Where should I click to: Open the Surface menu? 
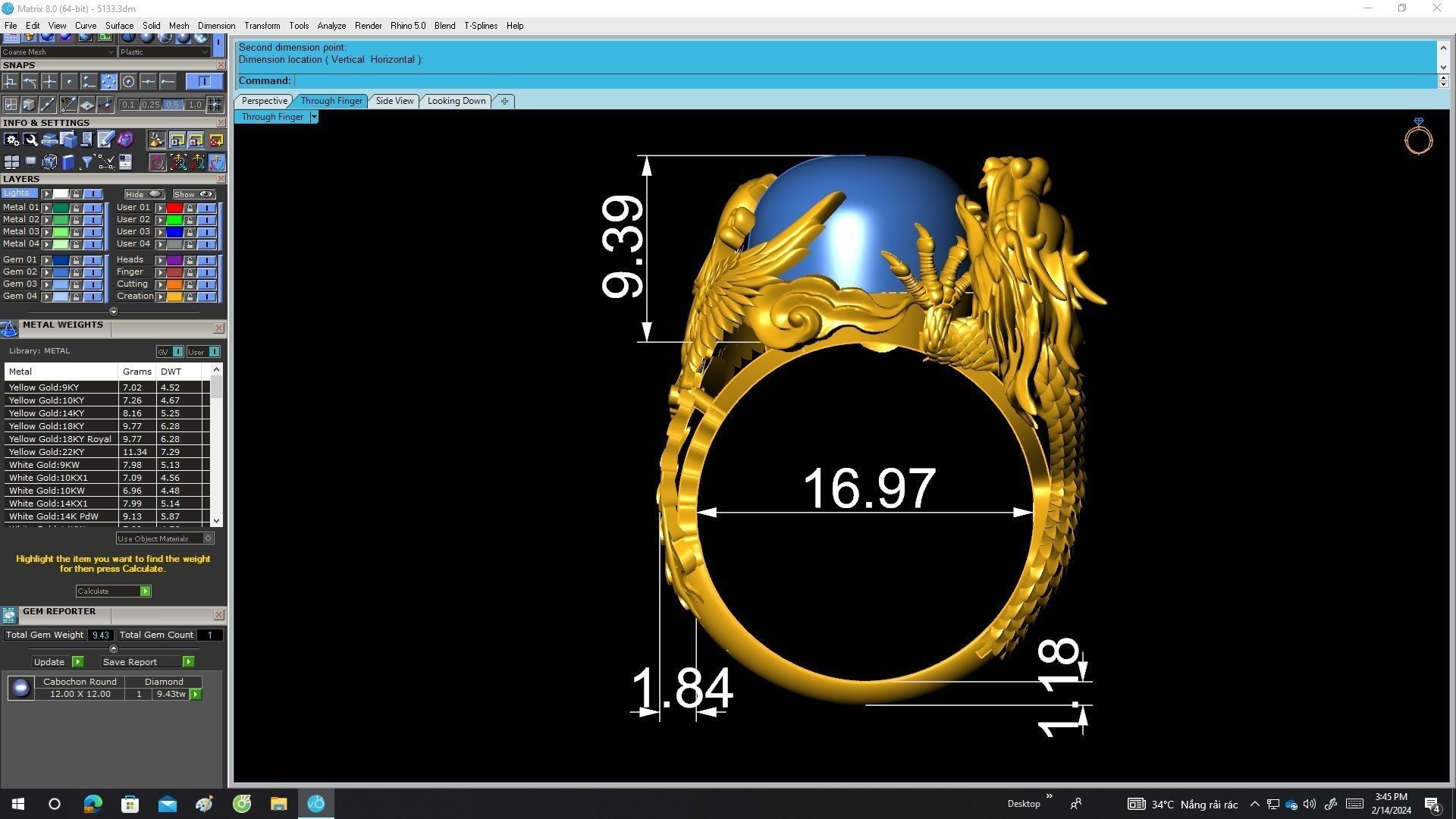pyautogui.click(x=119, y=26)
